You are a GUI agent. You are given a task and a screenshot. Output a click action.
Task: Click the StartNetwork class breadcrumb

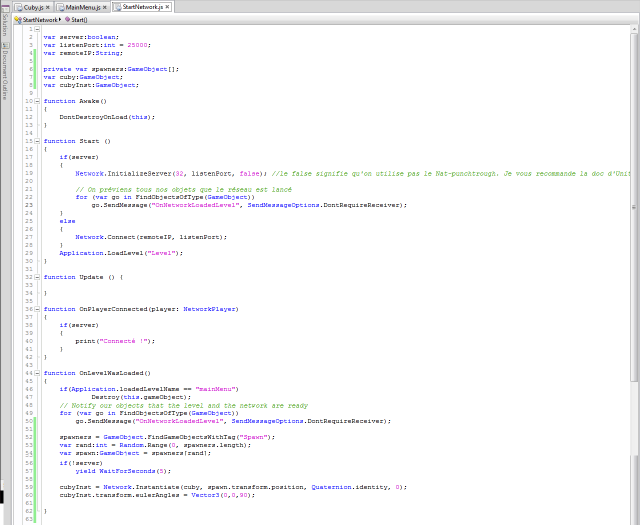point(40,20)
